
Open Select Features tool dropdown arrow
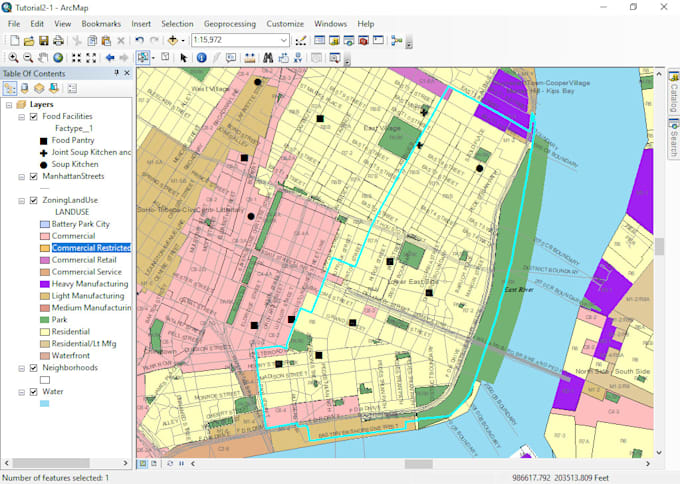pyautogui.click(x=153, y=58)
